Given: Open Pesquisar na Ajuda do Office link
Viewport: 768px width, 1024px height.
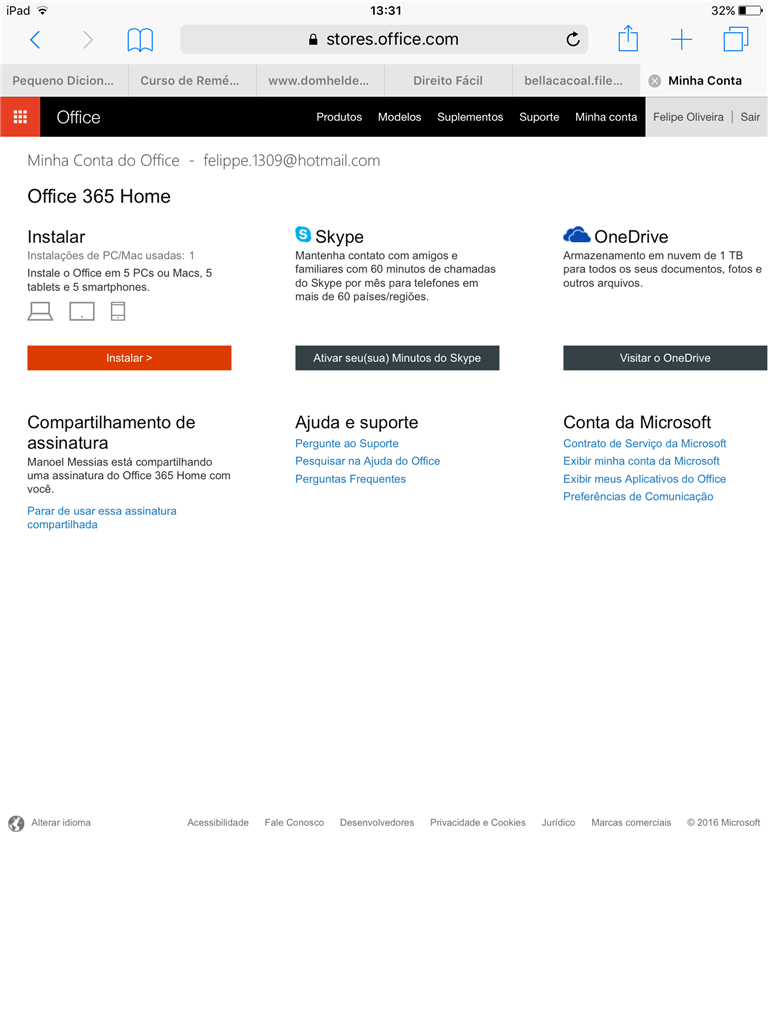Looking at the screenshot, I should point(368,461).
